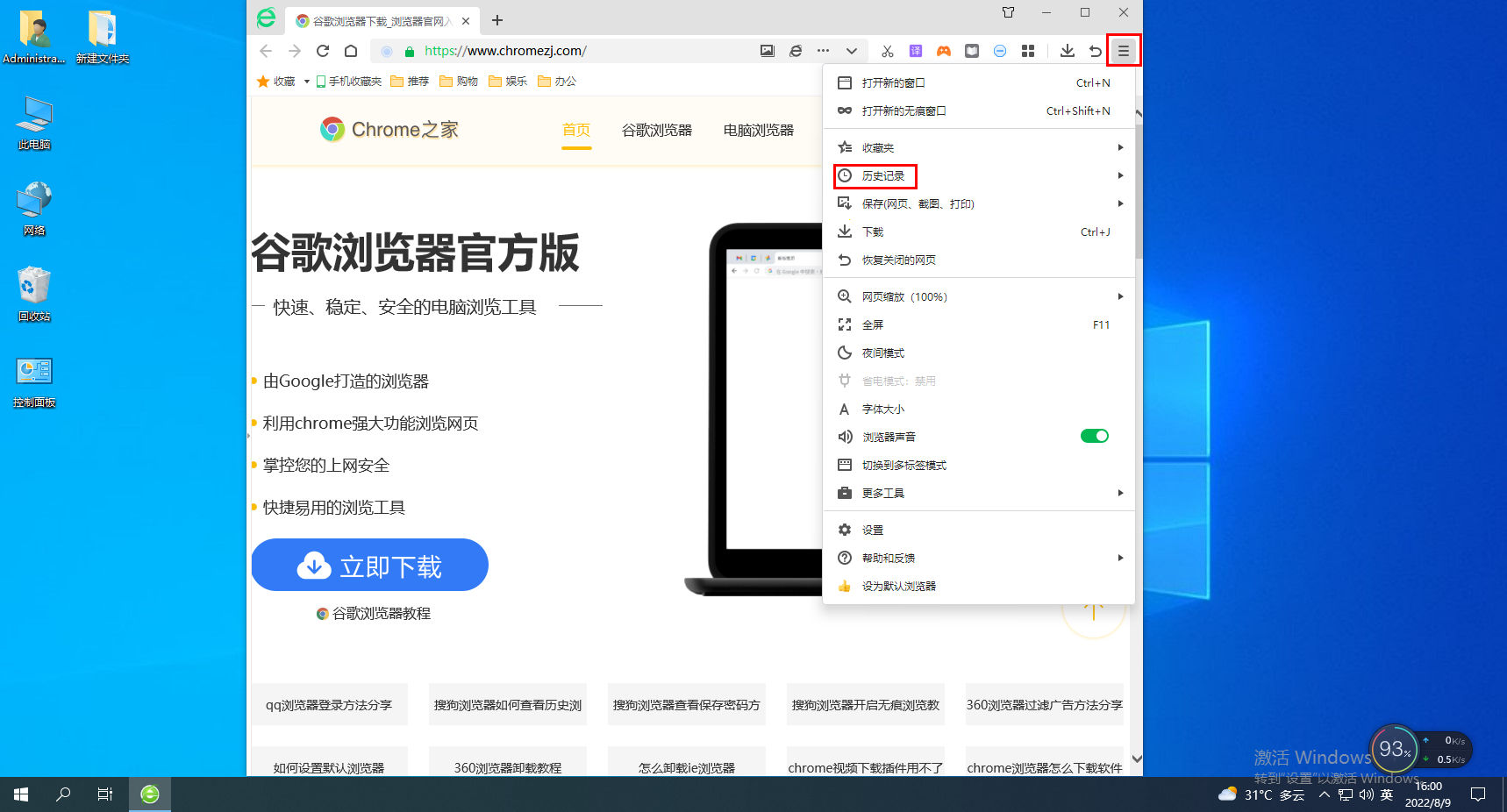The width and height of the screenshot is (1507, 812).
Task: Open 下载 menu entry
Action: [x=979, y=231]
